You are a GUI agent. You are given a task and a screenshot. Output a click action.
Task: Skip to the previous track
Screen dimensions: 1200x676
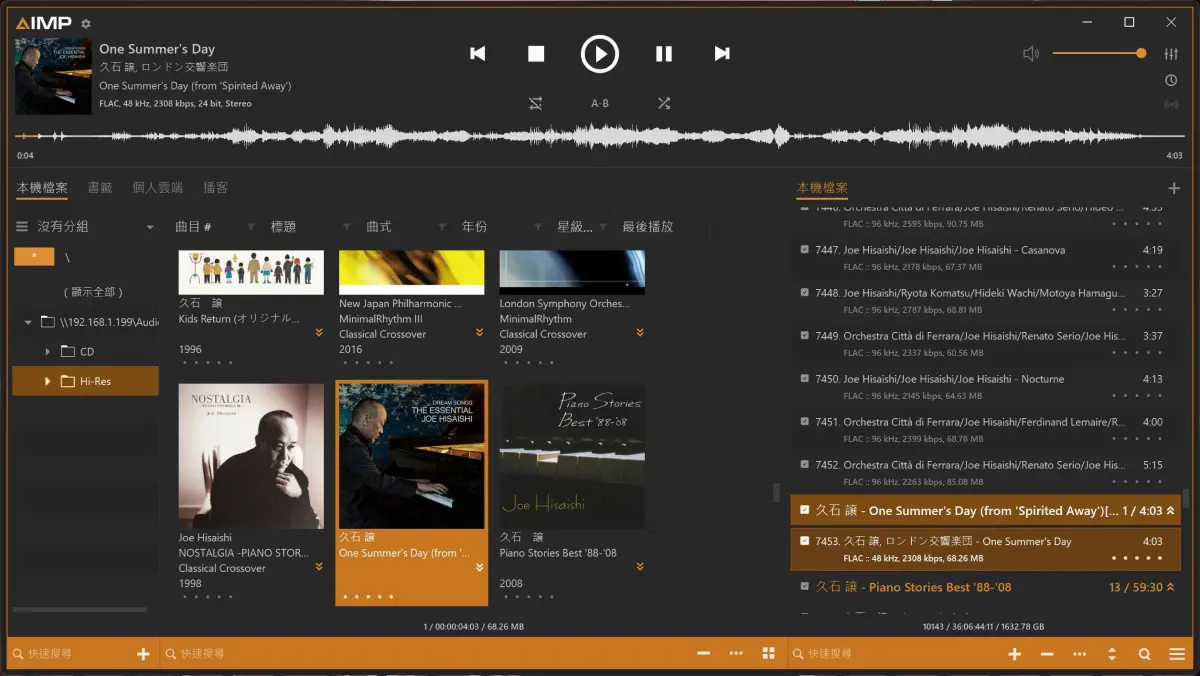tap(478, 54)
